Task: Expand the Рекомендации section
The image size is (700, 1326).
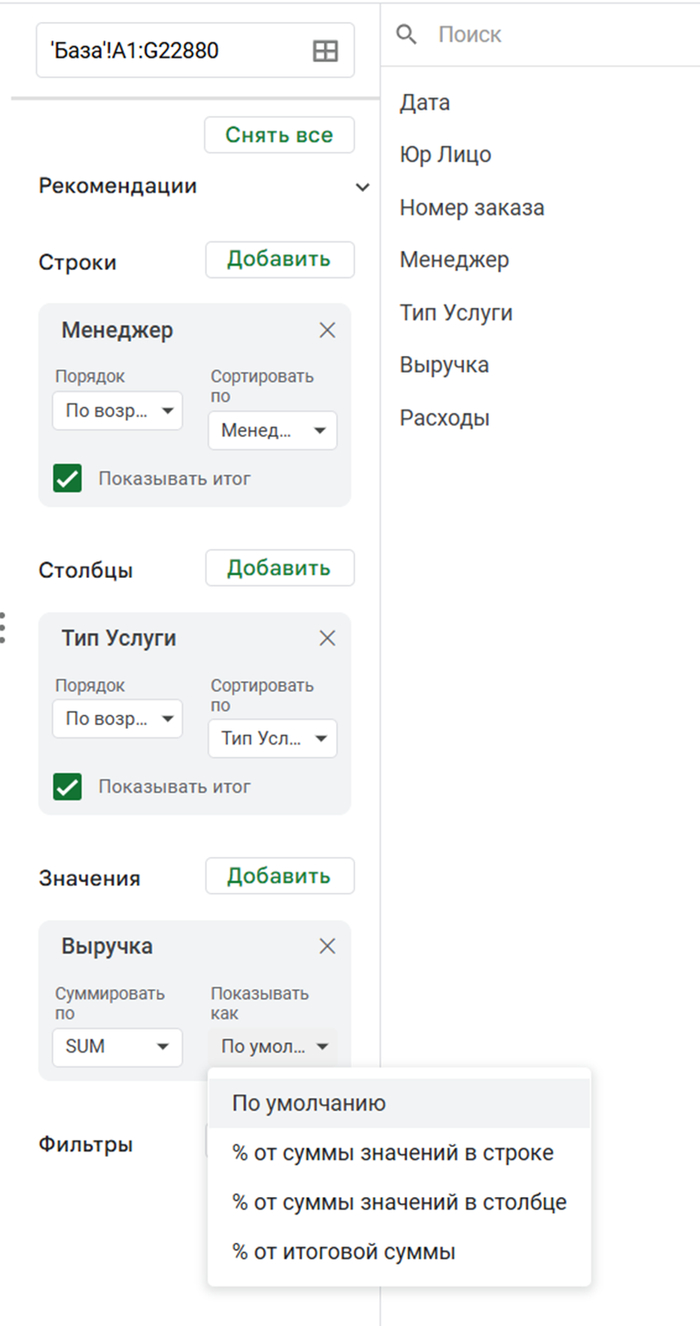Action: tap(363, 186)
